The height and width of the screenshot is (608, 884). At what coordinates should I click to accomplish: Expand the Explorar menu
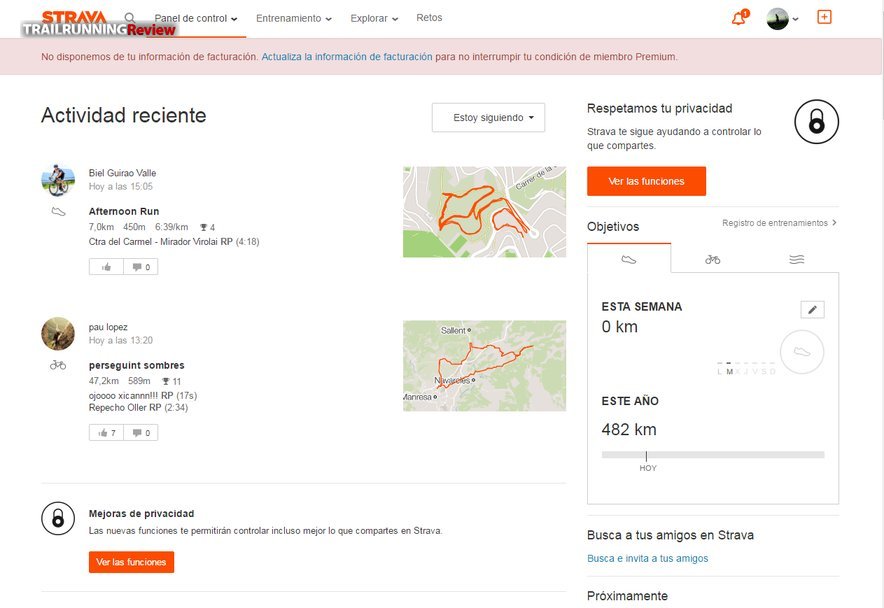click(x=374, y=19)
